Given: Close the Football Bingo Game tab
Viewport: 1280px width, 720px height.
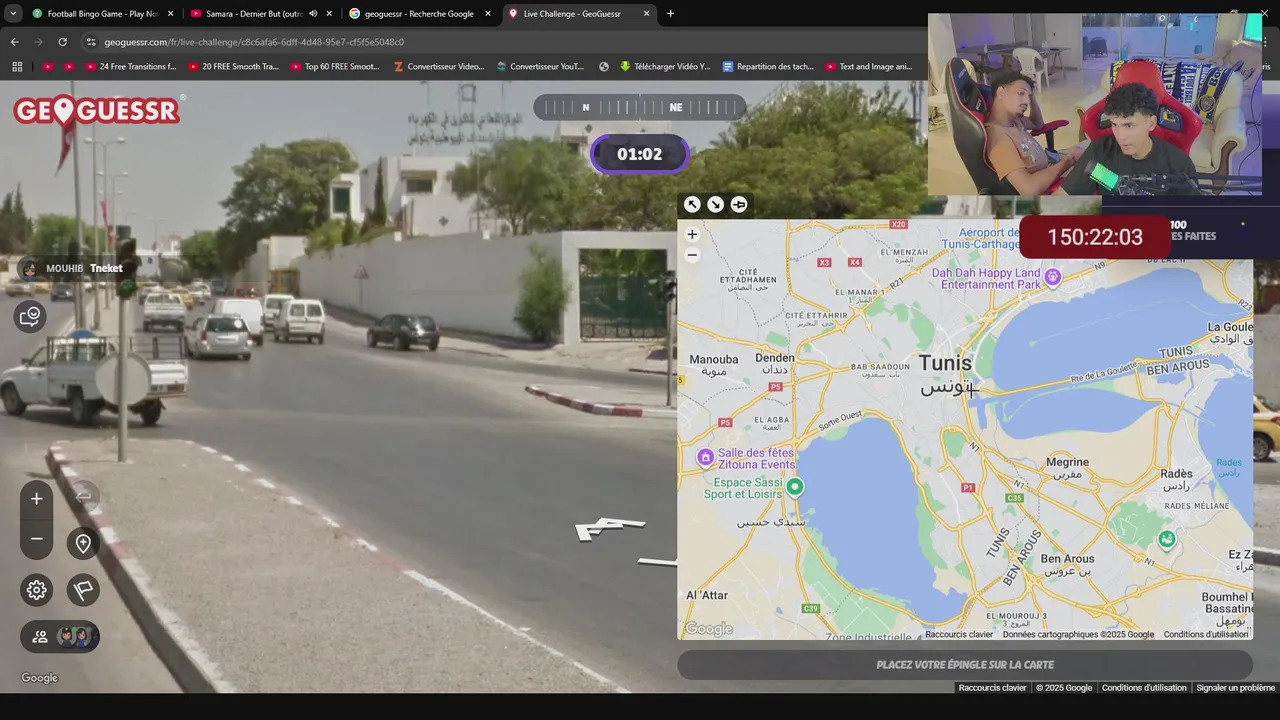Looking at the screenshot, I should [x=170, y=14].
